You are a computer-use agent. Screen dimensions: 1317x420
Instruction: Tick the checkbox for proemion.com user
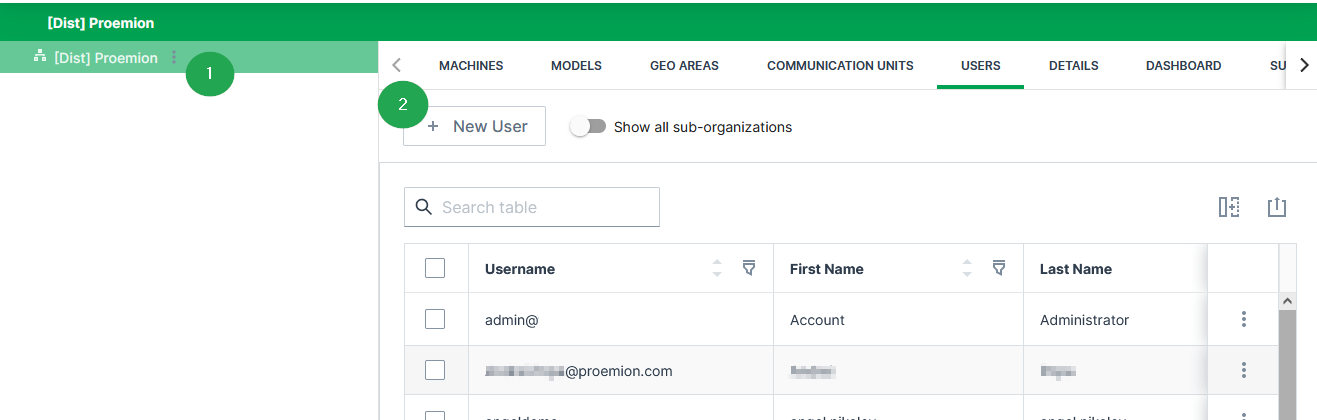click(x=435, y=370)
